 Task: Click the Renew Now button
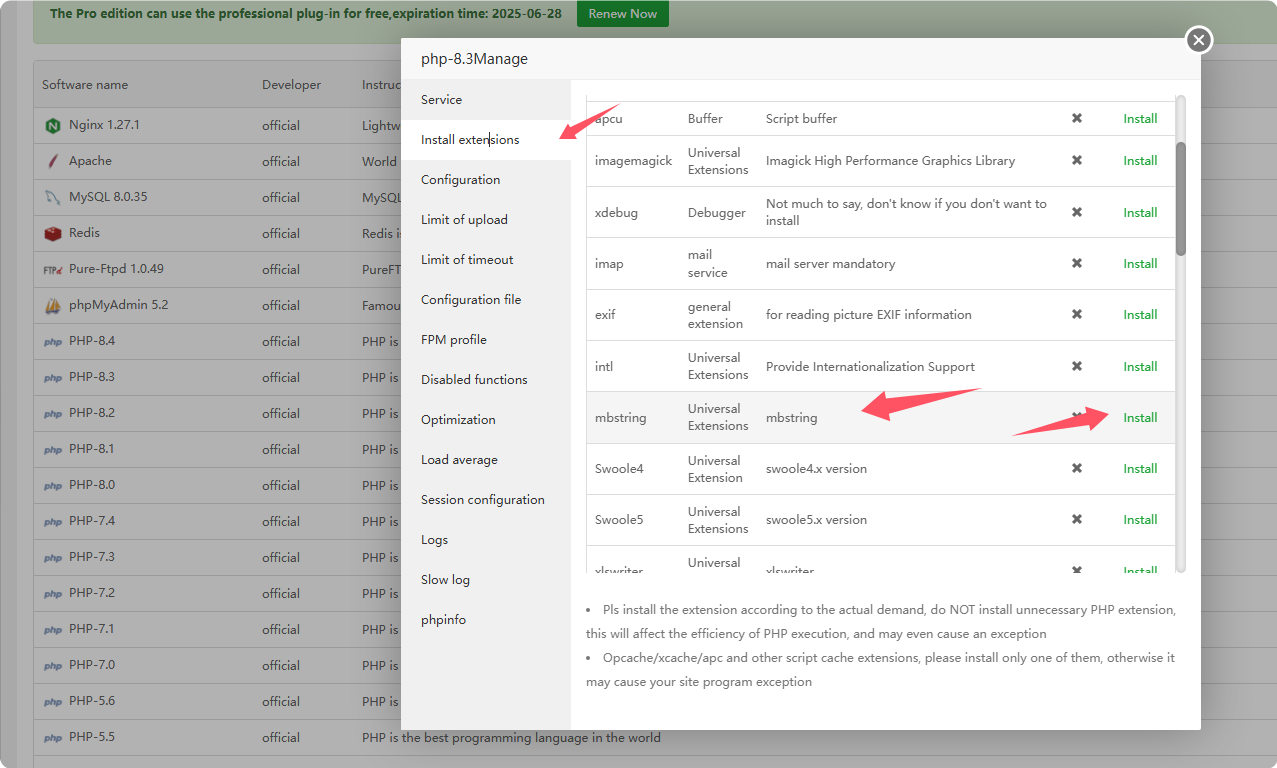(622, 14)
